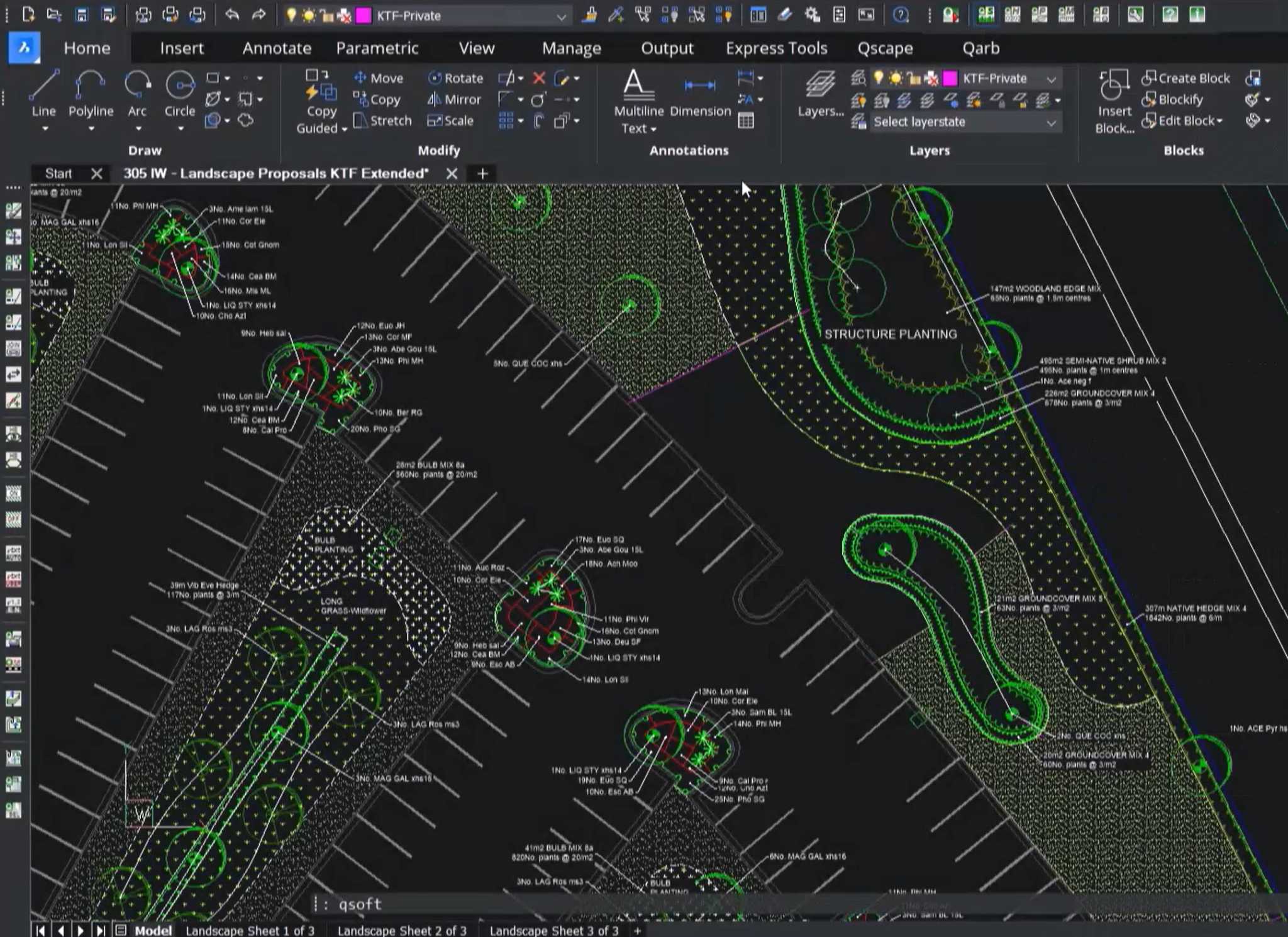Viewport: 1288px width, 937px height.
Task: Click the revision cloud icon in Draw panel
Action: point(246,120)
